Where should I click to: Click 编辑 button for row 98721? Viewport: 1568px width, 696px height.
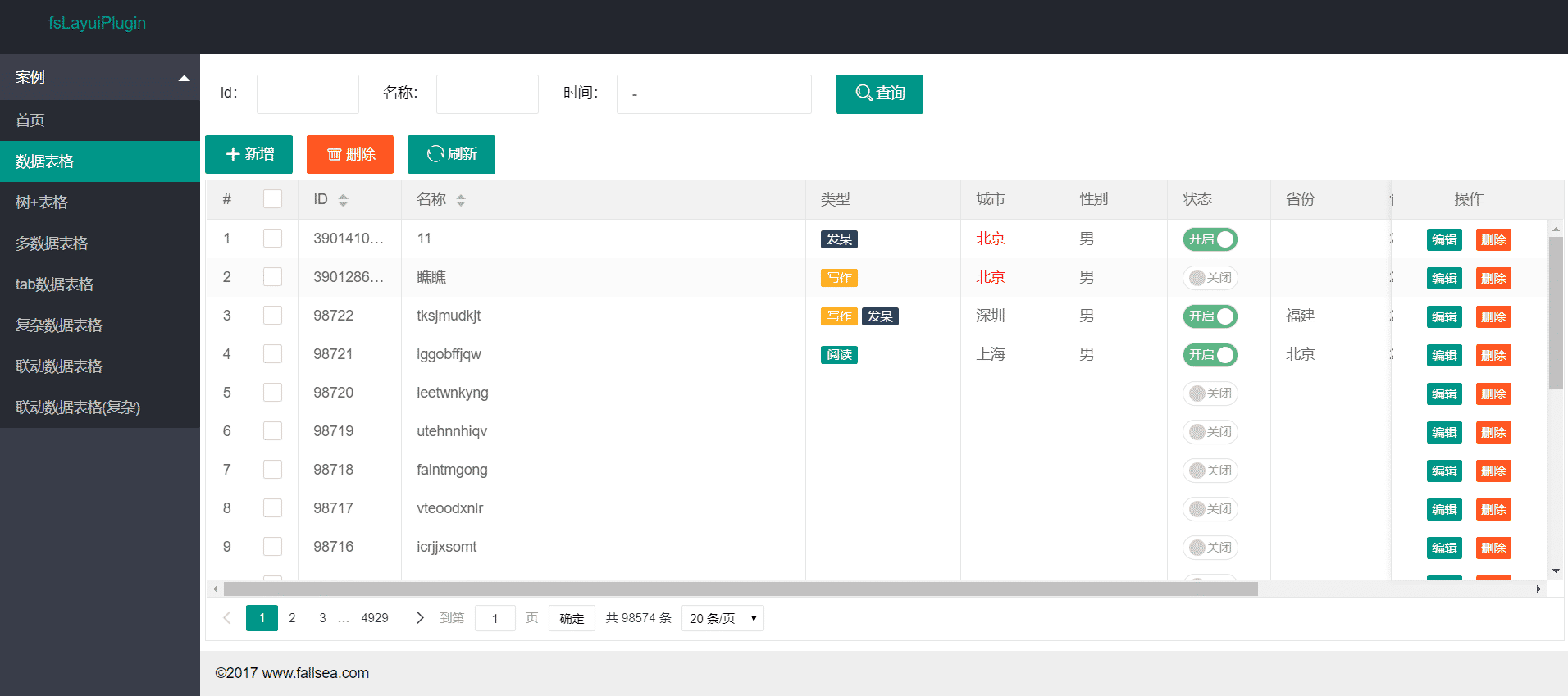coord(1443,355)
